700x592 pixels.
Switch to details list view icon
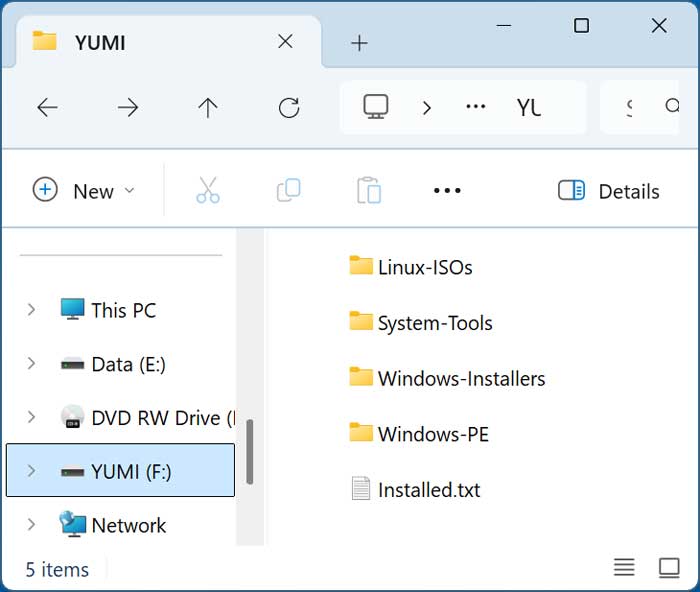pyautogui.click(x=624, y=567)
